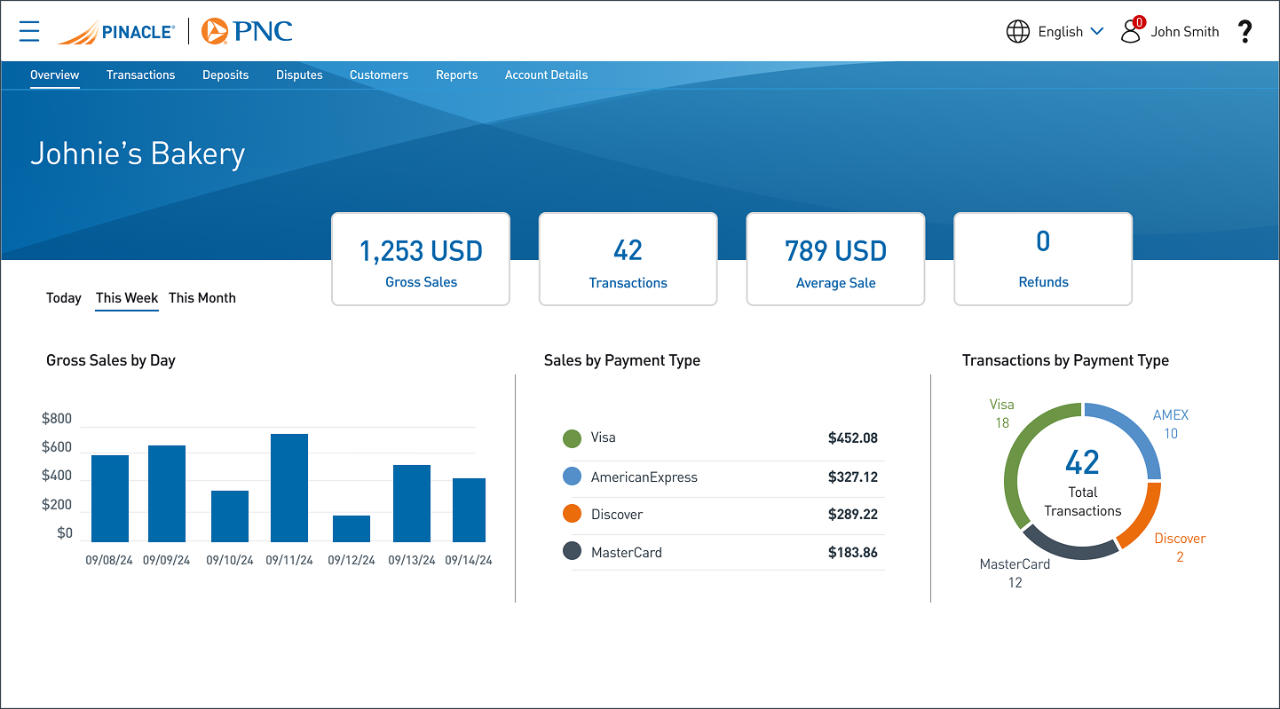Select the This Week time range
The width and height of the screenshot is (1280, 709).
coord(127,298)
